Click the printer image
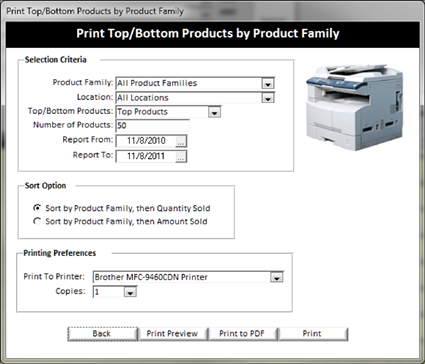425x364 pixels. tap(355, 107)
